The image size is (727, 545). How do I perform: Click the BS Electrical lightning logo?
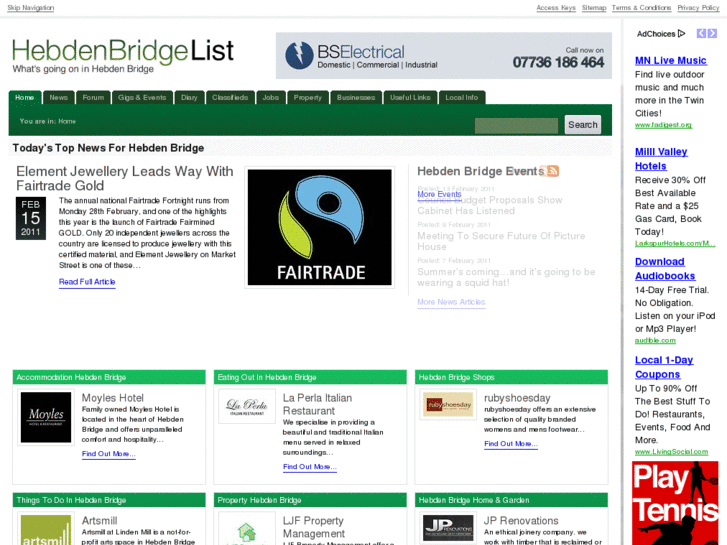coord(299,55)
